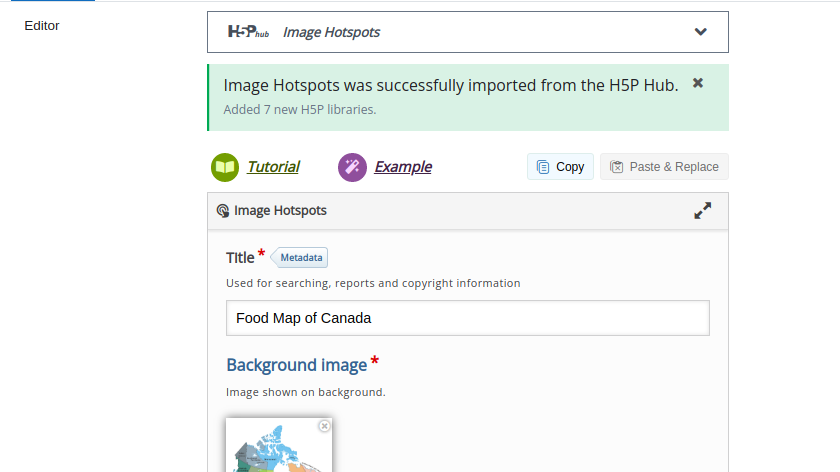Open the Image Hotspots content type selector
This screenshot has height=472, width=840.
(x=468, y=32)
